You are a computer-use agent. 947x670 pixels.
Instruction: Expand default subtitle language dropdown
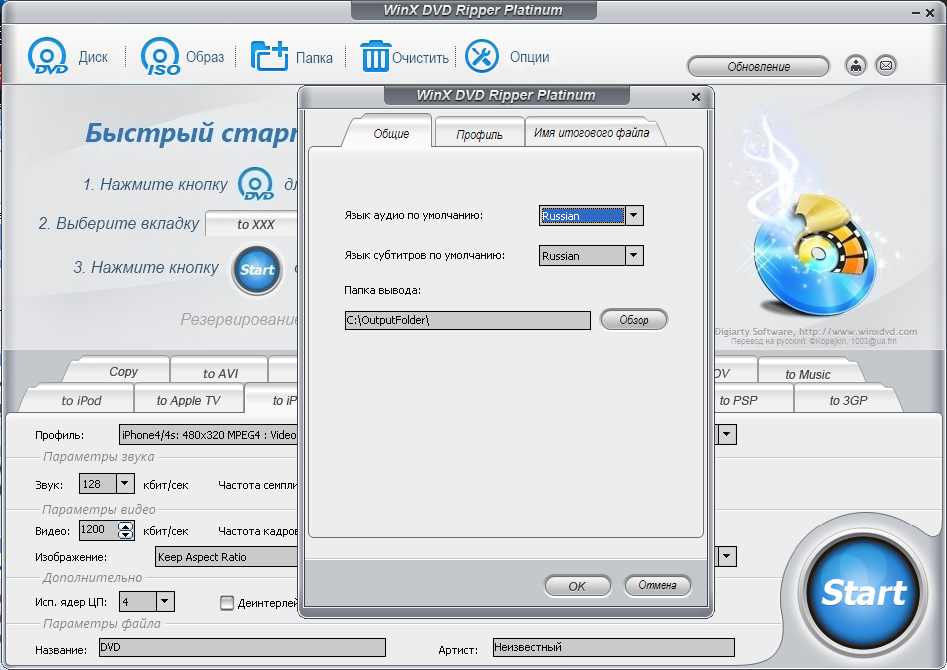[634, 256]
